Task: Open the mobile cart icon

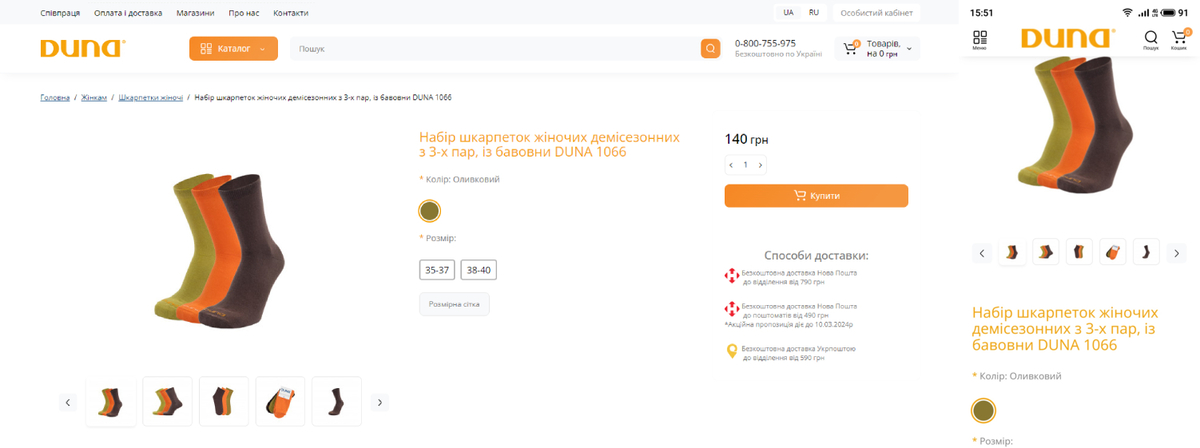Action: (x=1179, y=39)
